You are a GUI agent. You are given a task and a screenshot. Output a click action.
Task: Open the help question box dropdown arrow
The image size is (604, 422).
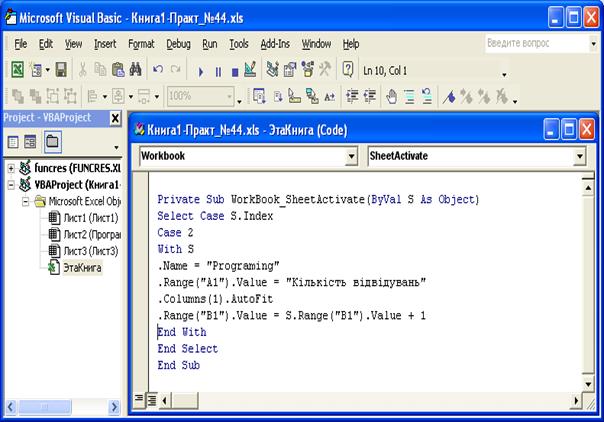(x=594, y=44)
